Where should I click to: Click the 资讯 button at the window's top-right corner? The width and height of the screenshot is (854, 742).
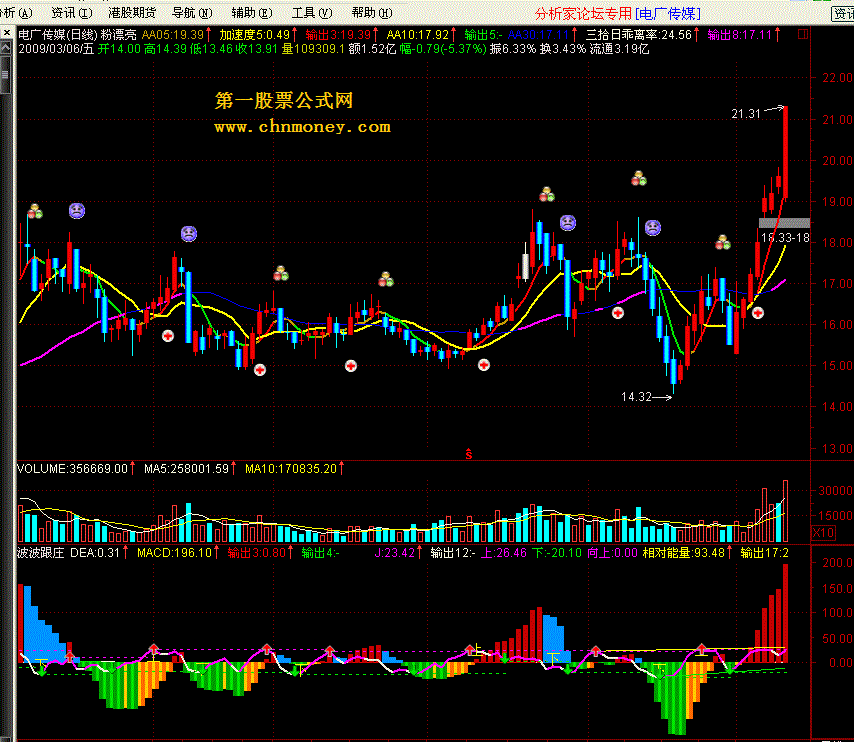843,14
